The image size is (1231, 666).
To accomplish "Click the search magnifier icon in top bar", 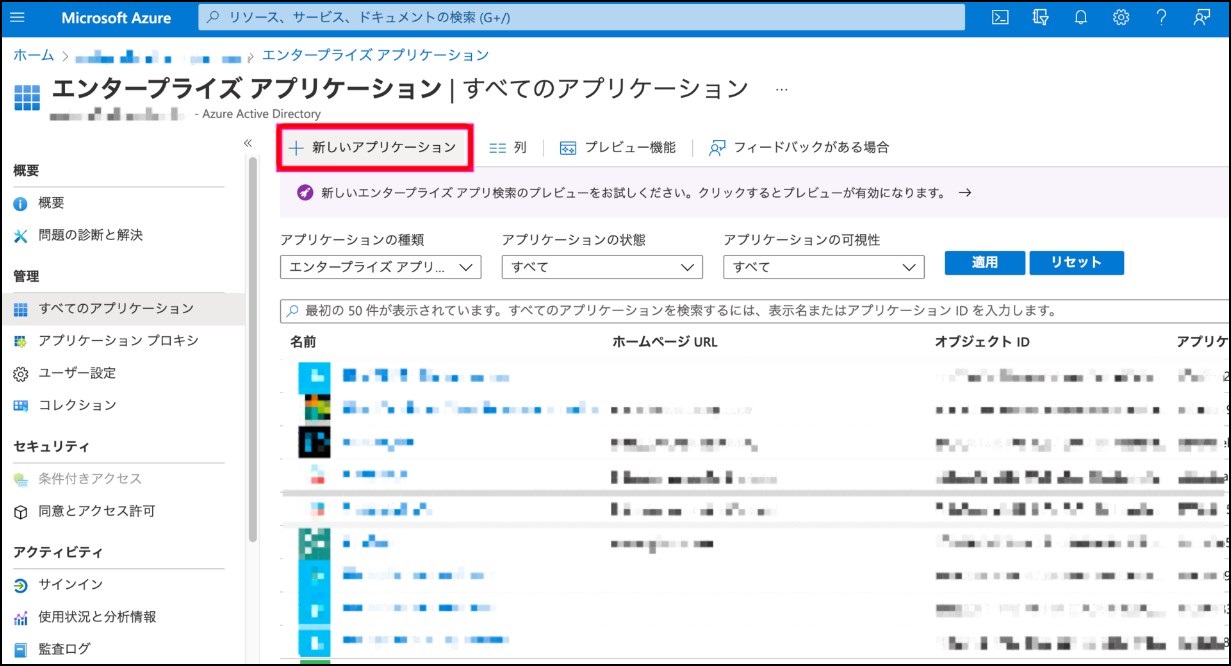I will coord(214,18).
